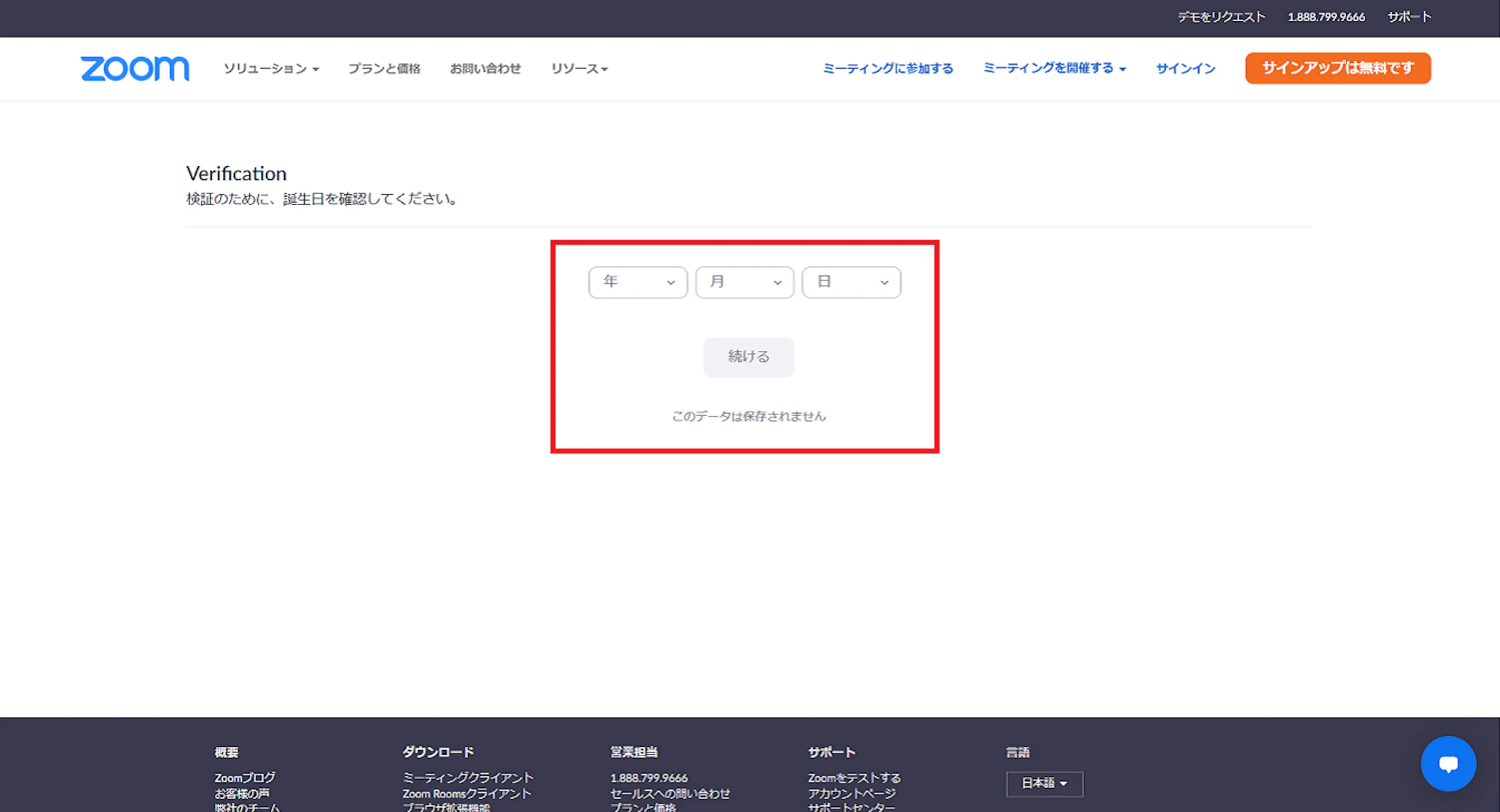Expand ミーティングを開催する dropdown

[1053, 68]
